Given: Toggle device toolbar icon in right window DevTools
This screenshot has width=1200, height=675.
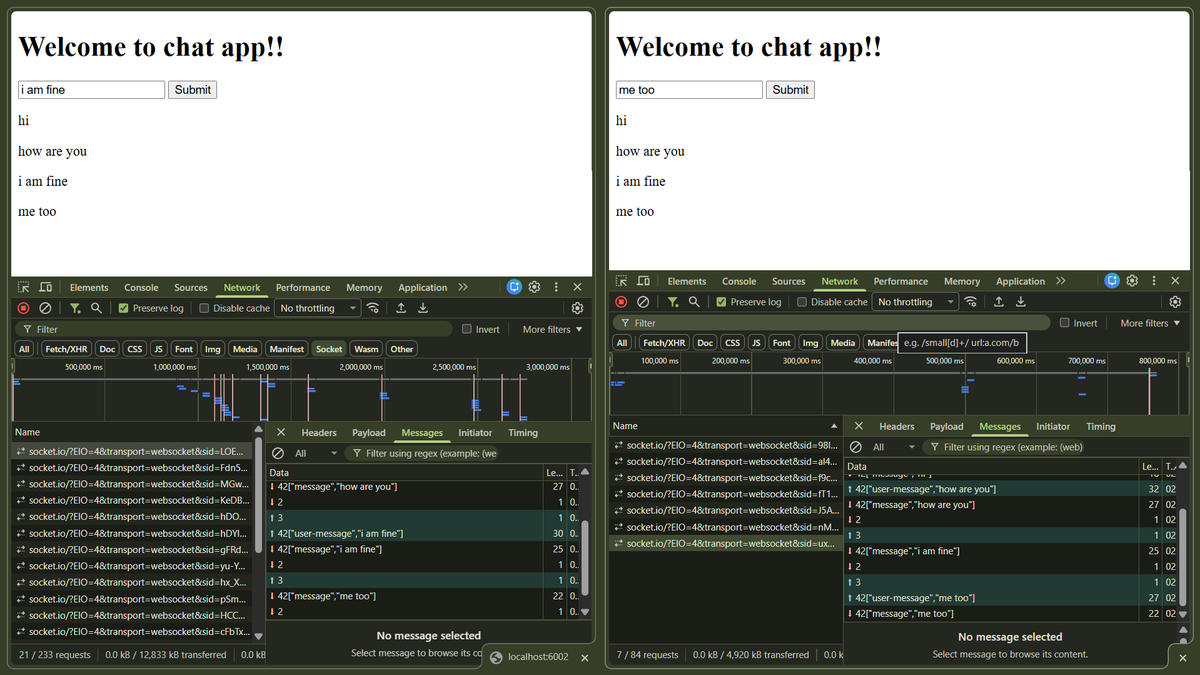Looking at the screenshot, I should 644,281.
